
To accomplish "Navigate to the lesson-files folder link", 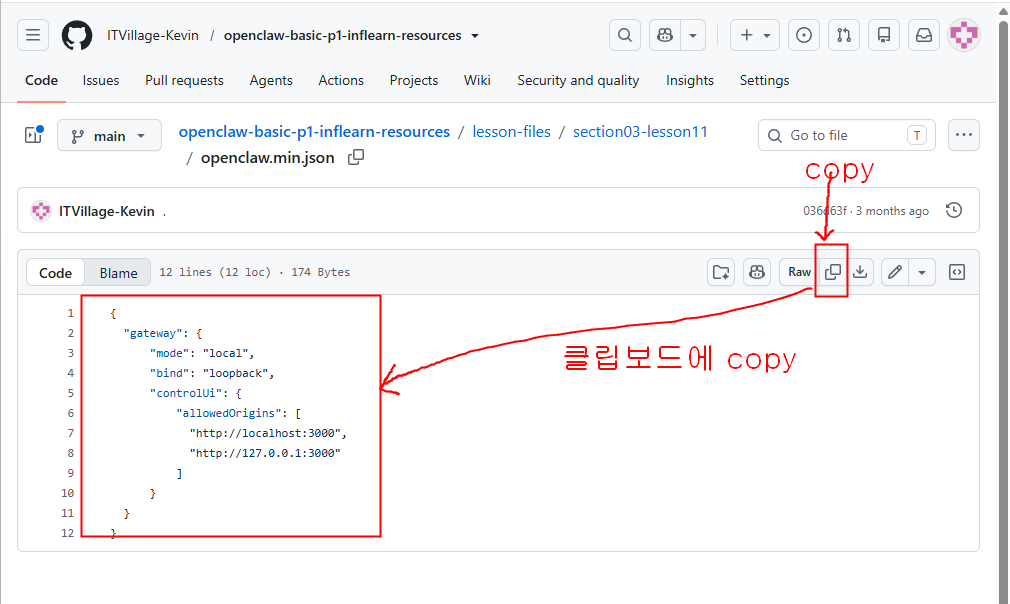I will coord(511,131).
